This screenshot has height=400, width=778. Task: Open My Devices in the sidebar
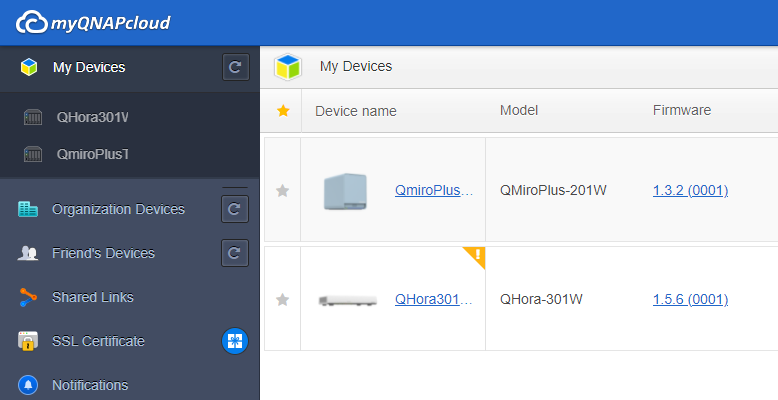[89, 67]
